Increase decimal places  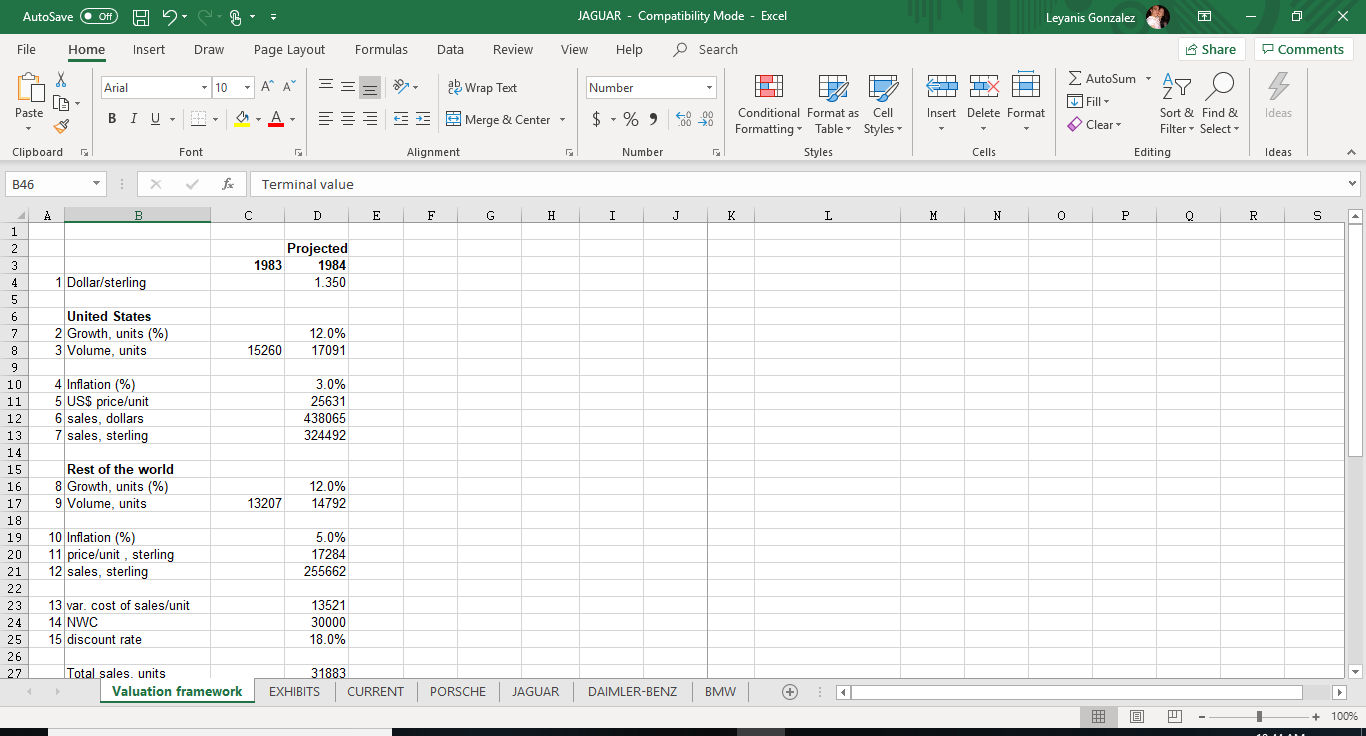[x=685, y=119]
